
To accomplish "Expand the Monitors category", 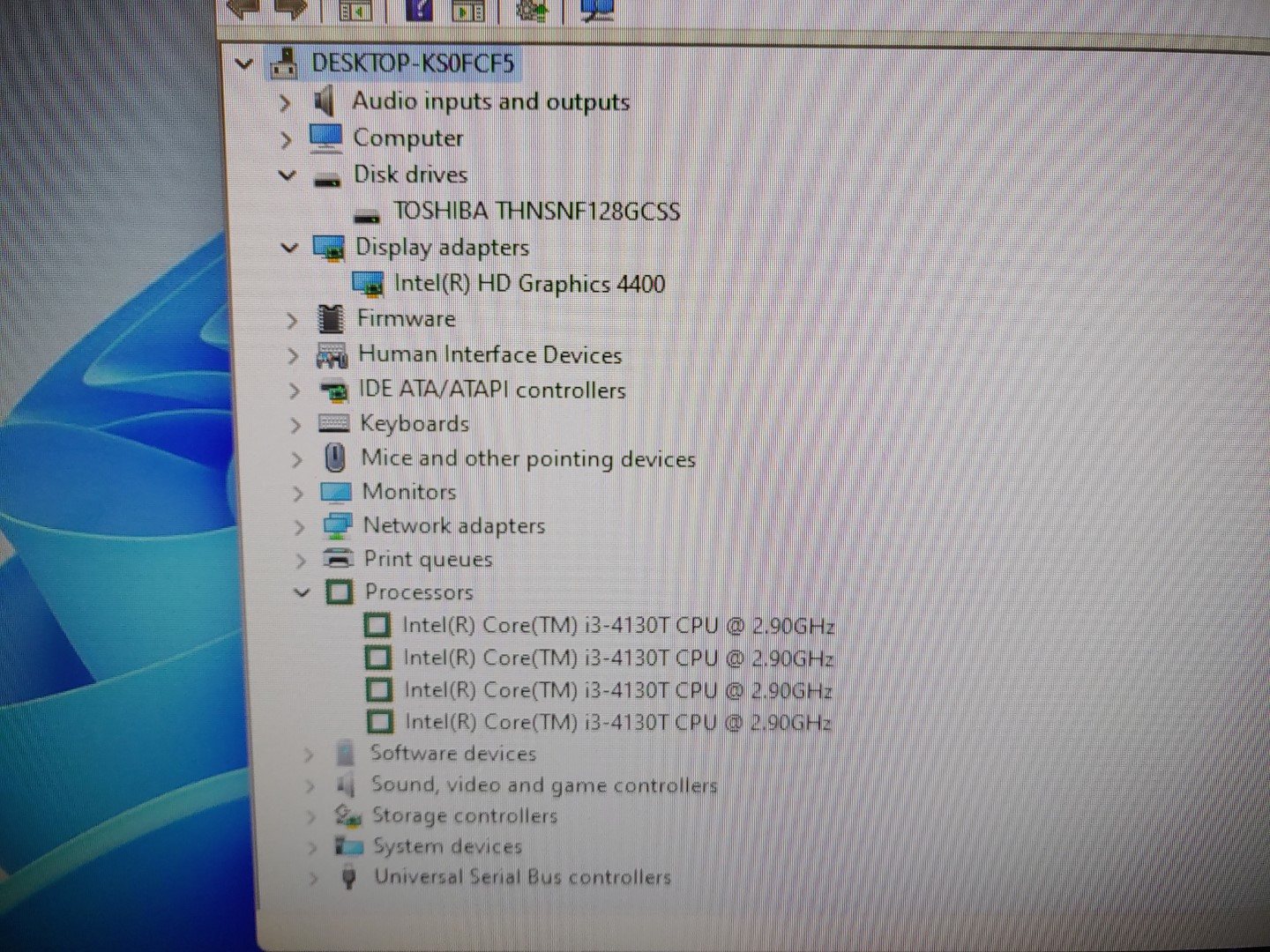I will tap(298, 494).
